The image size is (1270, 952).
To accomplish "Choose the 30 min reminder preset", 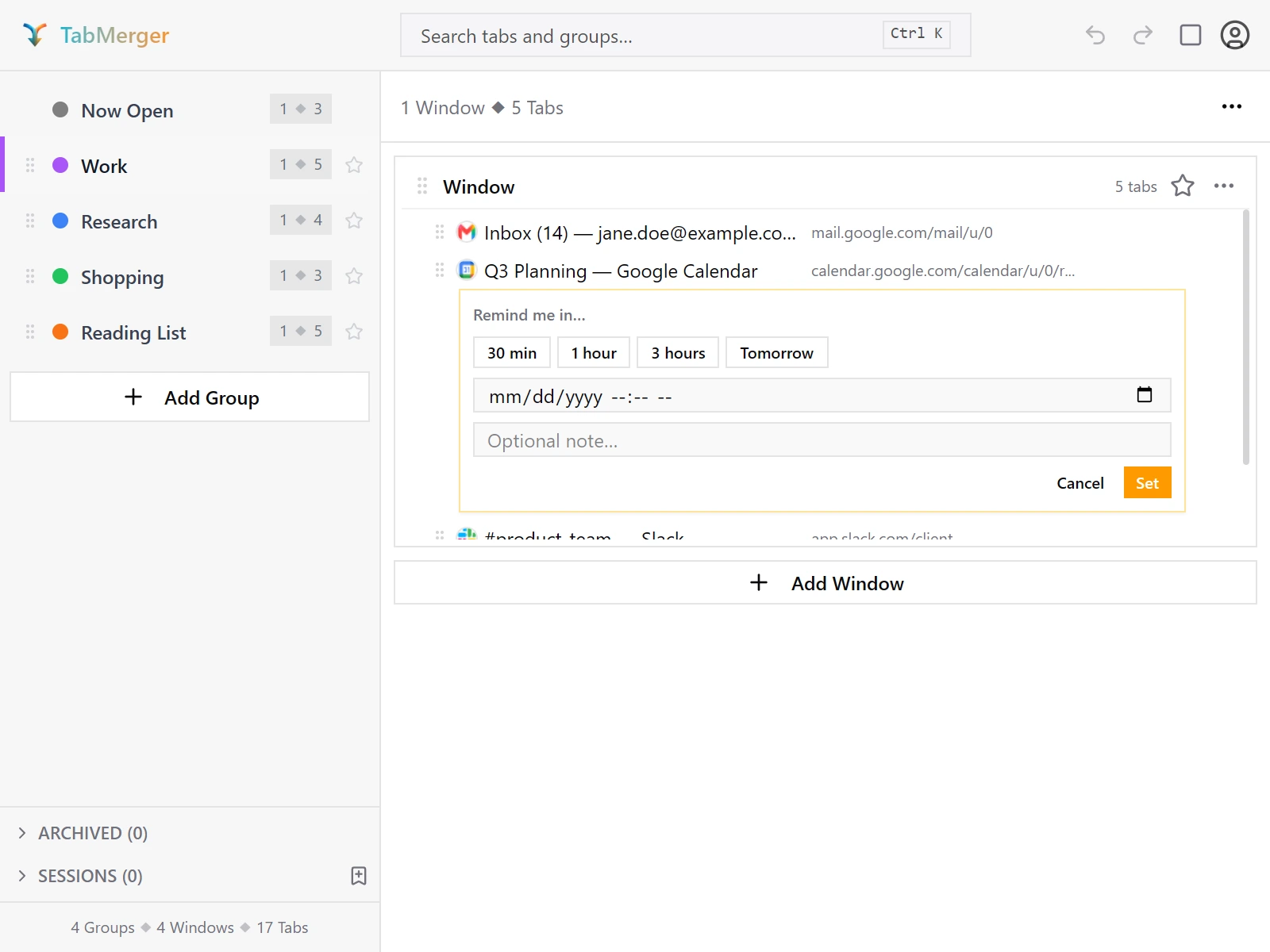I will (x=512, y=352).
